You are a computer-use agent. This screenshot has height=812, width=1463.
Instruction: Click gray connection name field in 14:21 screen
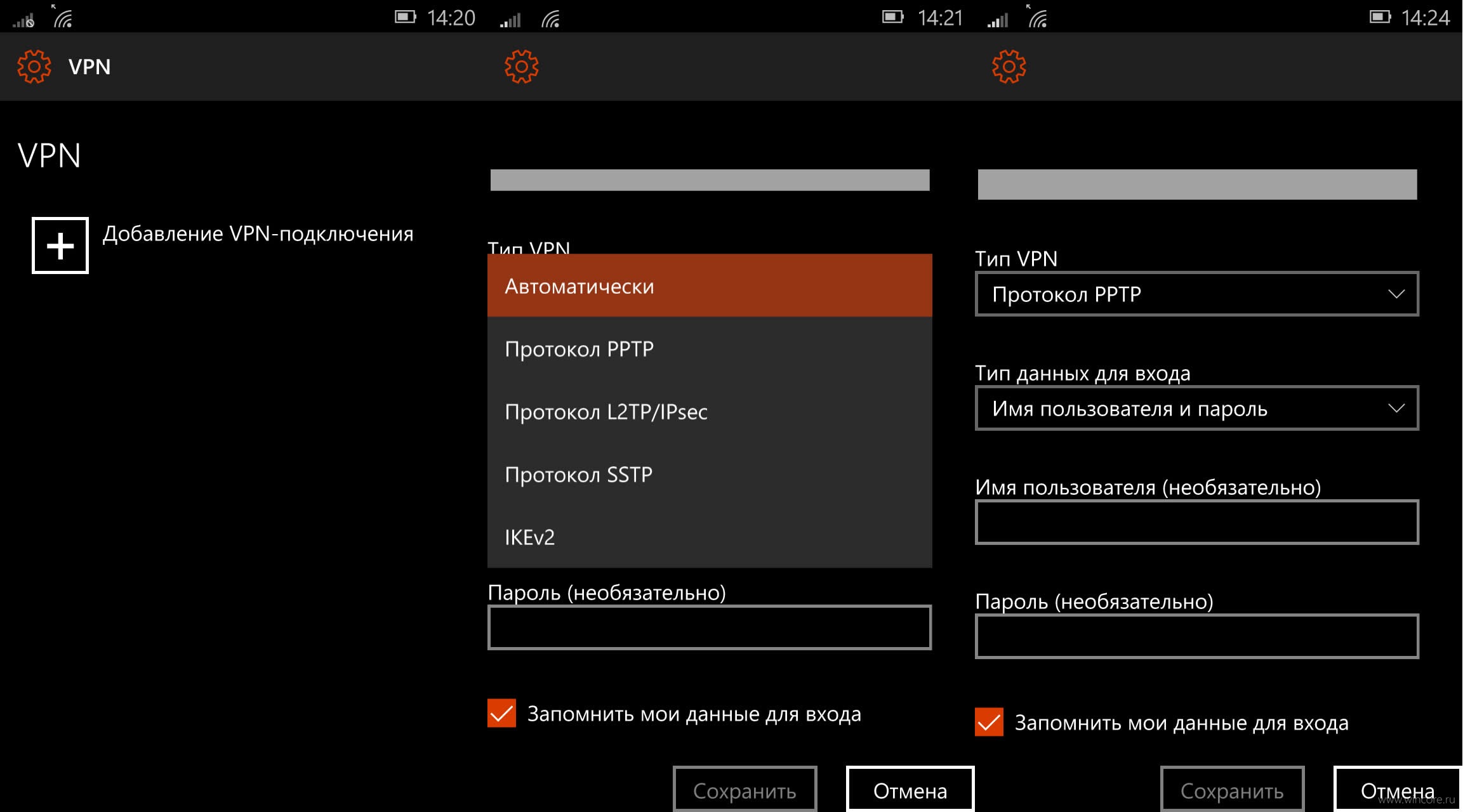tap(710, 180)
